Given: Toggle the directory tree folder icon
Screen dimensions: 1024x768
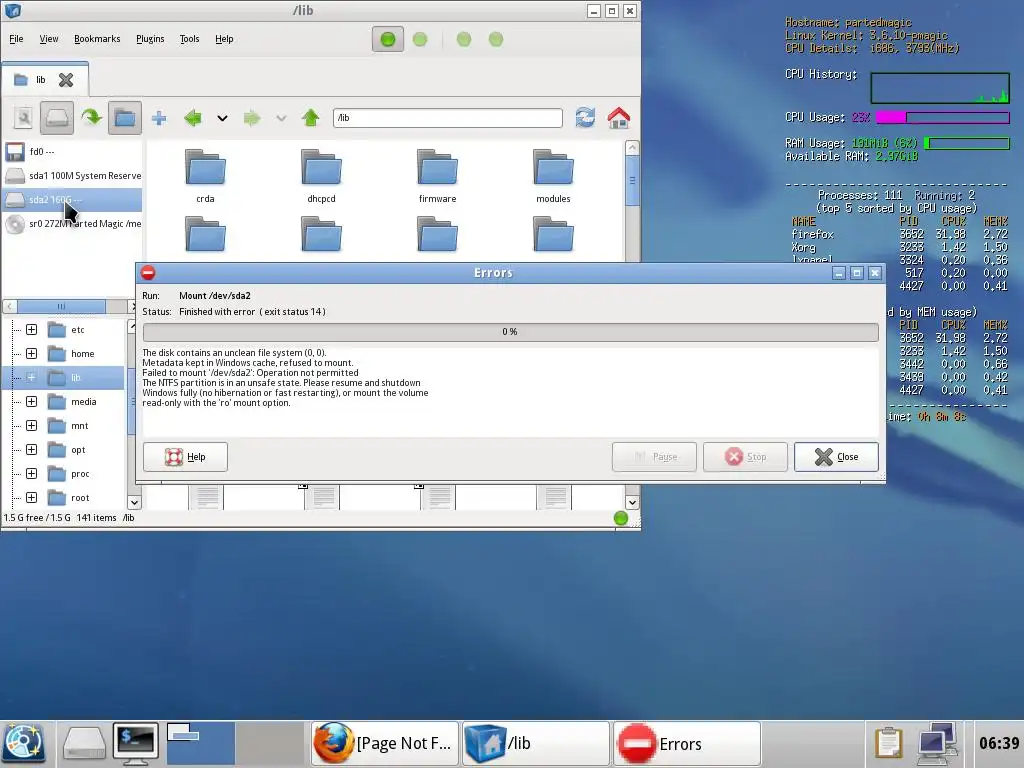Looking at the screenshot, I should click(x=125, y=118).
